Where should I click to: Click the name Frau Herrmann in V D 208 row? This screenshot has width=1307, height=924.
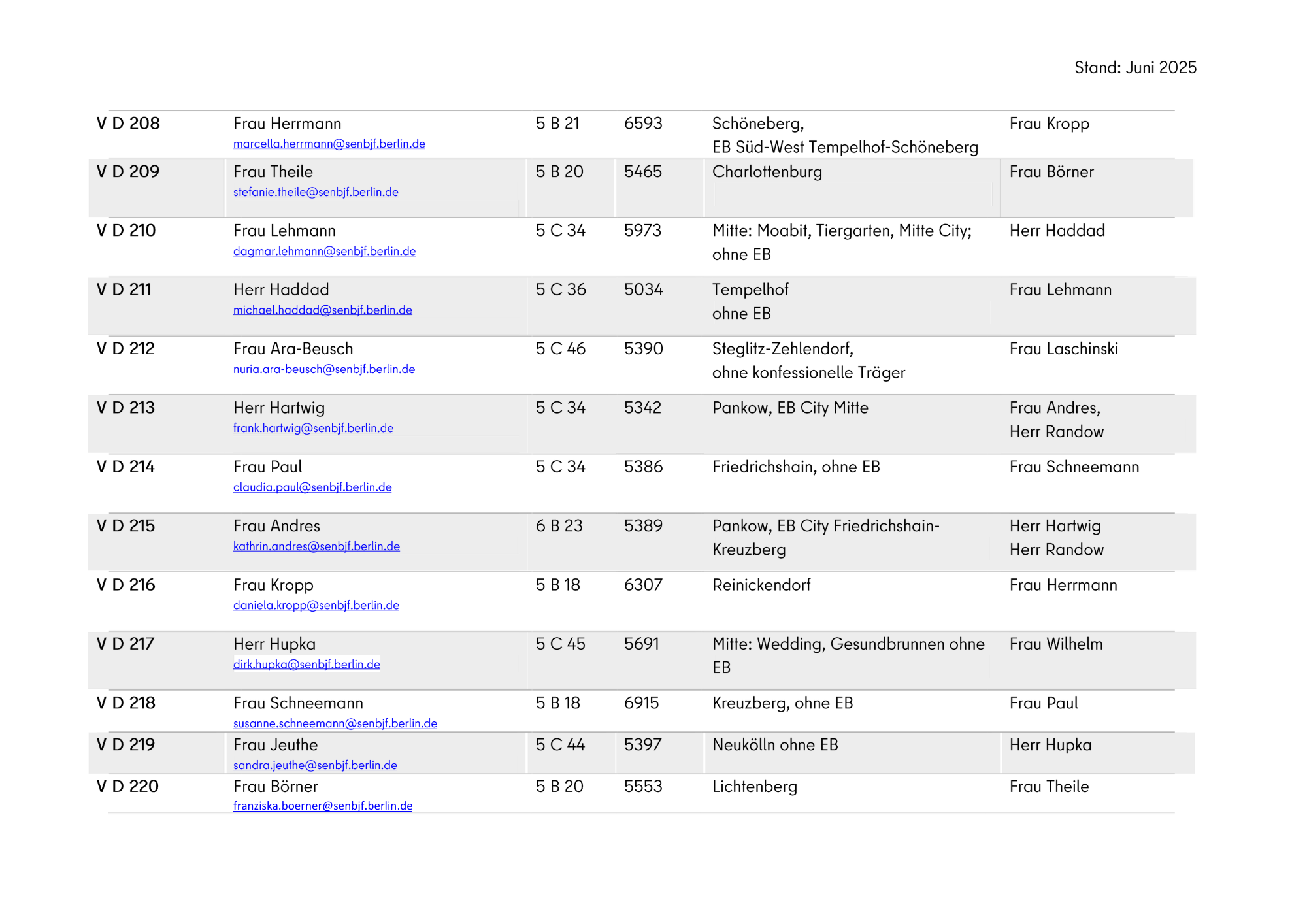(287, 124)
